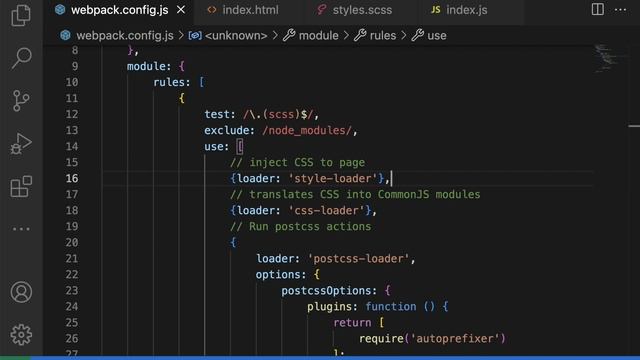This screenshot has width=640, height=360.
Task: Switch to the webpack.config.js tab
Action: coord(119,10)
